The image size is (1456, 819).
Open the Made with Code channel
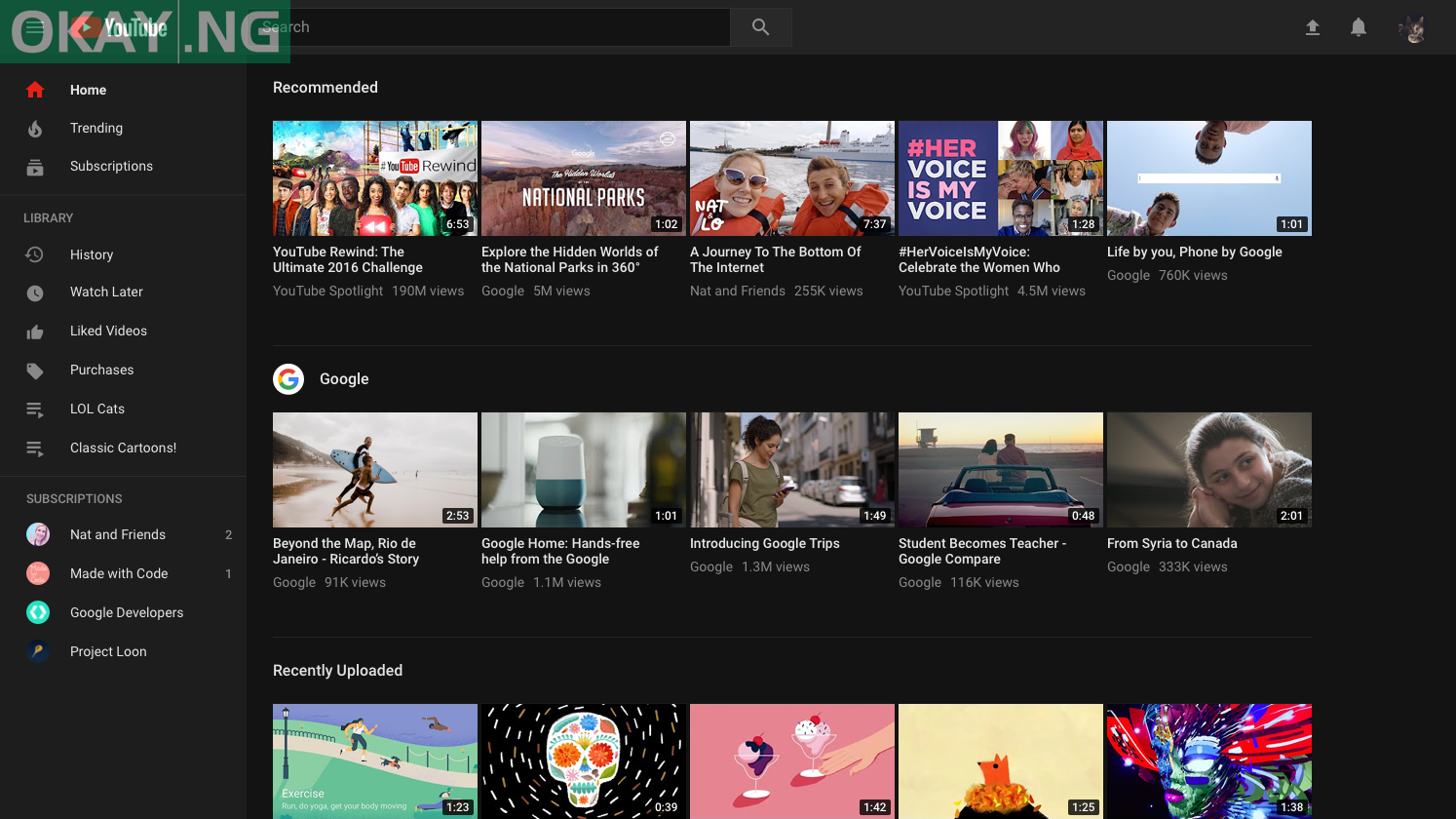coord(119,573)
